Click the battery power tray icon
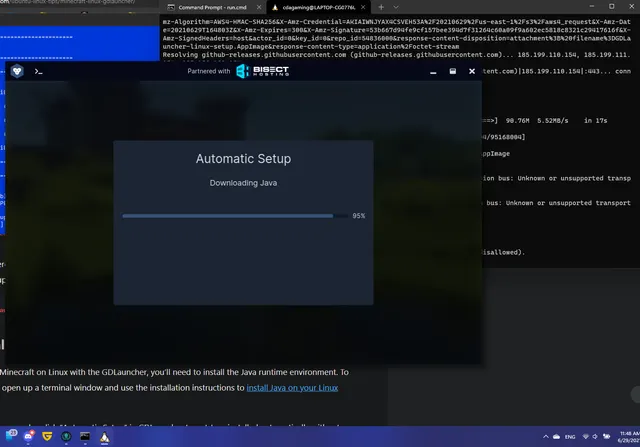 tap(607, 436)
